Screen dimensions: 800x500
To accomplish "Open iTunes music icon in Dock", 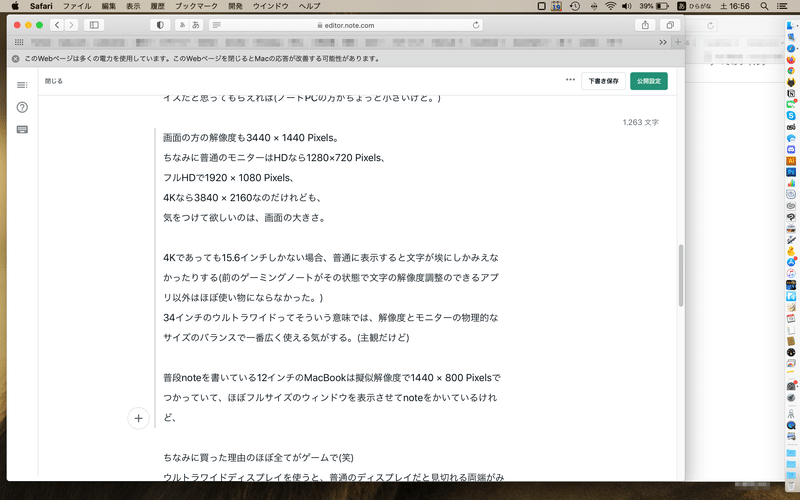I will pos(791,273).
